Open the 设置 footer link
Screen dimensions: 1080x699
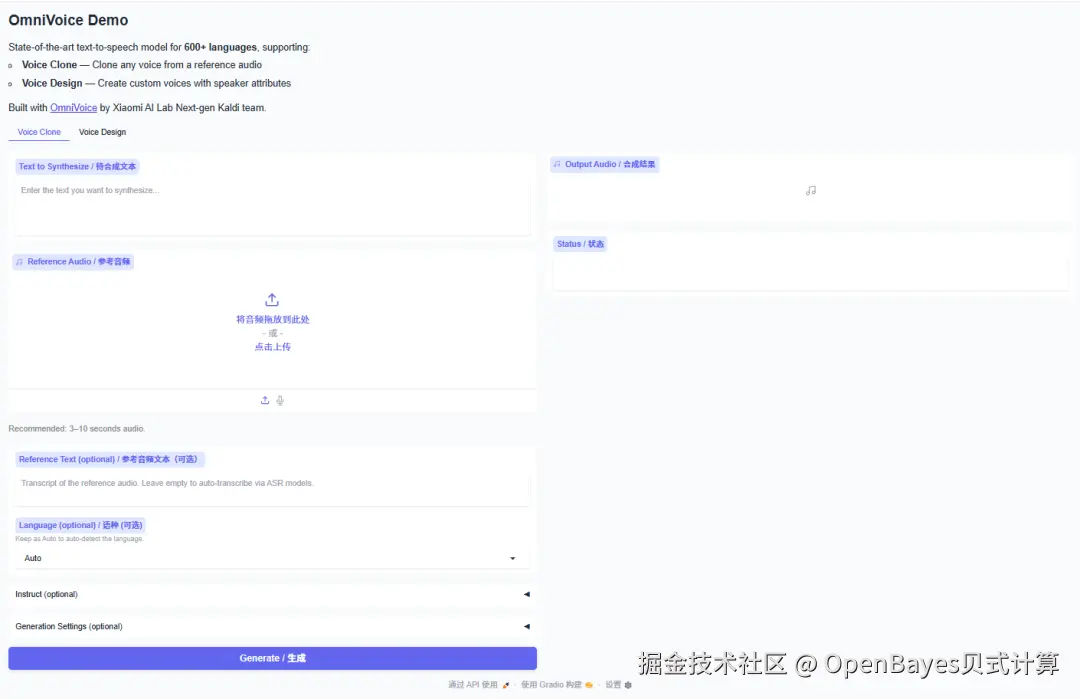(613, 685)
